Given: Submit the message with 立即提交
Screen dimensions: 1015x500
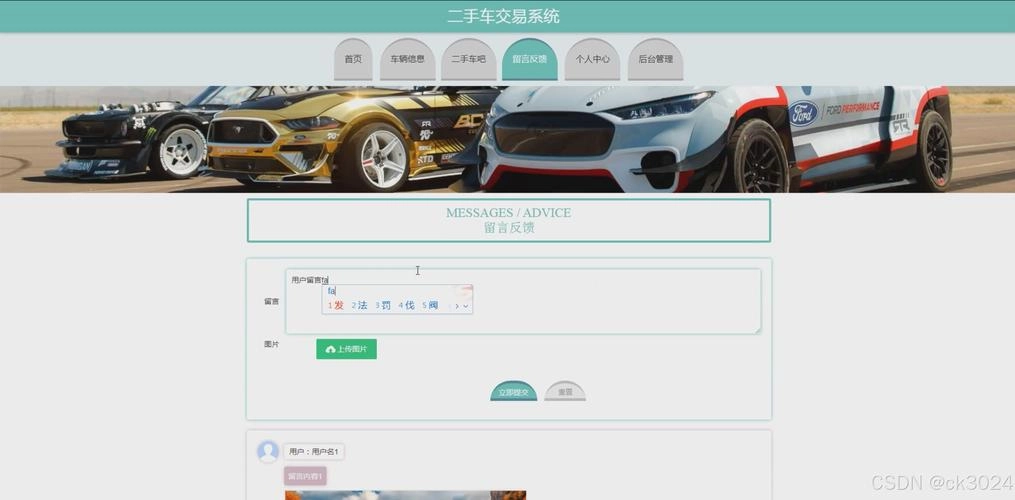Looking at the screenshot, I should (x=513, y=392).
